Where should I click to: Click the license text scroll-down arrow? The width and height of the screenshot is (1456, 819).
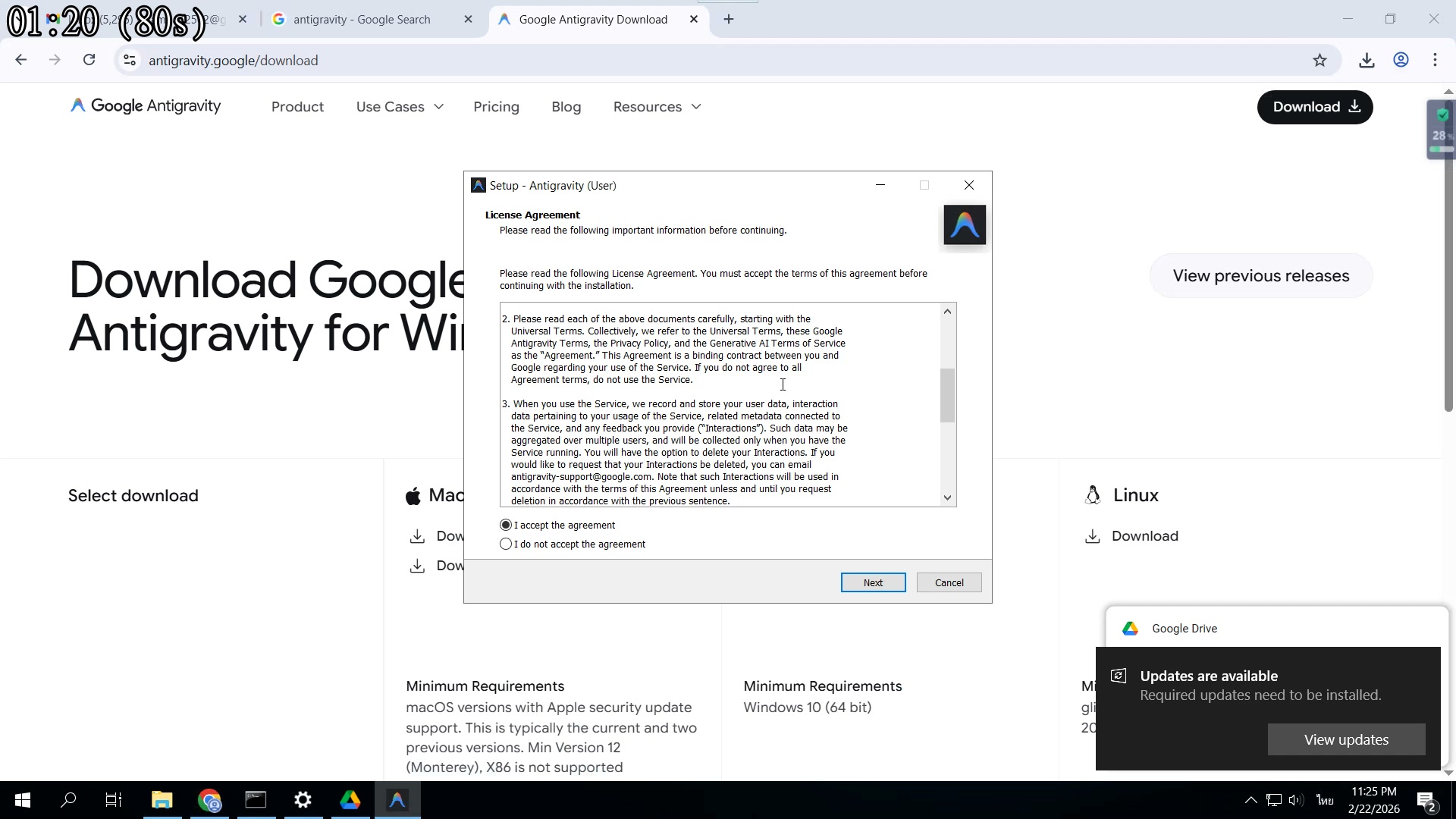946,497
